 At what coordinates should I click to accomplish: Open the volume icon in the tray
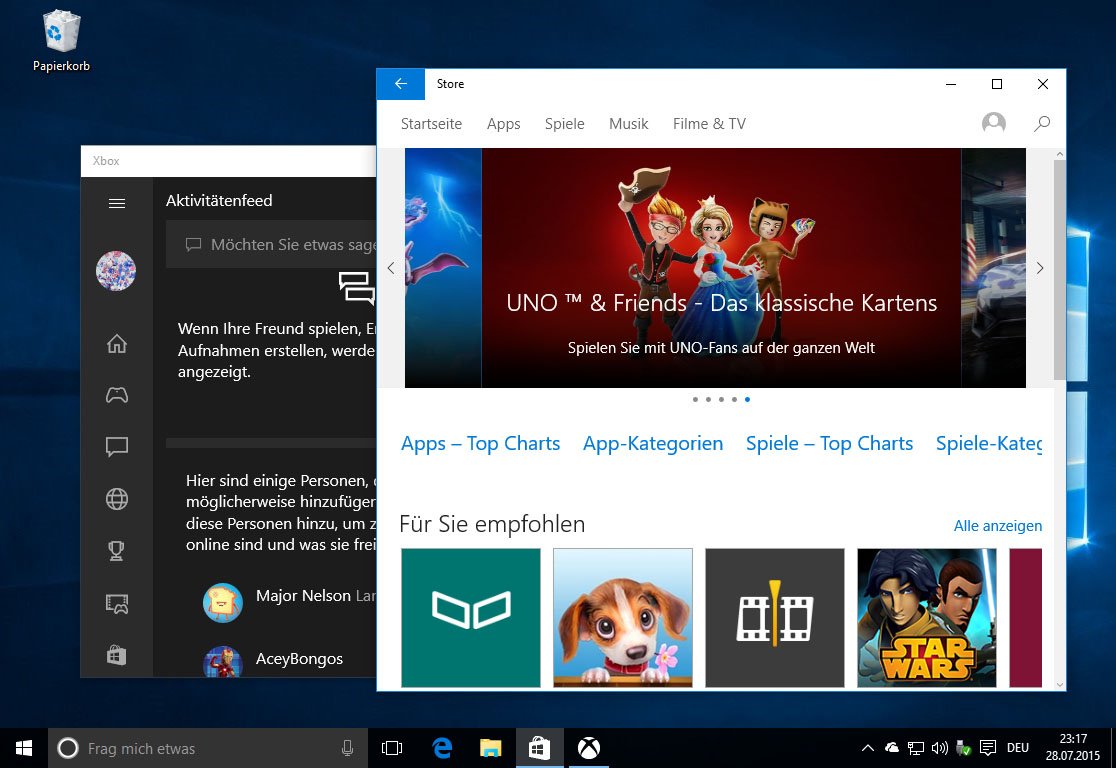[939, 748]
